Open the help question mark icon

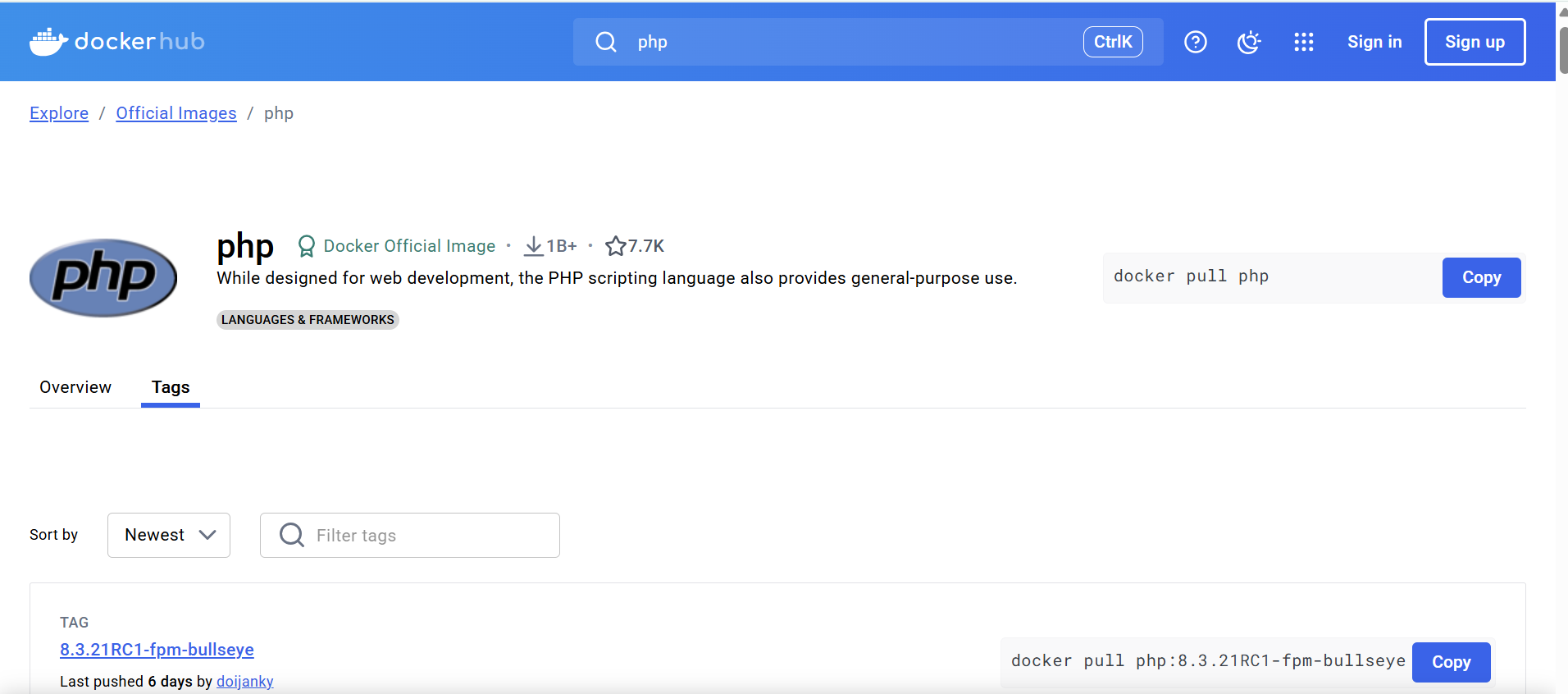click(x=1196, y=42)
